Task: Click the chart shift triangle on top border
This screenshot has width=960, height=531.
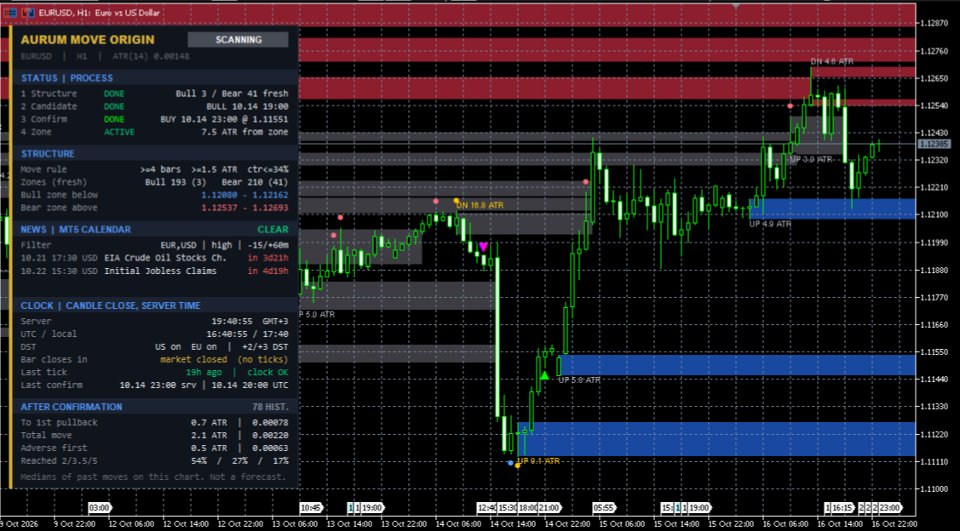Action: tap(736, 6)
